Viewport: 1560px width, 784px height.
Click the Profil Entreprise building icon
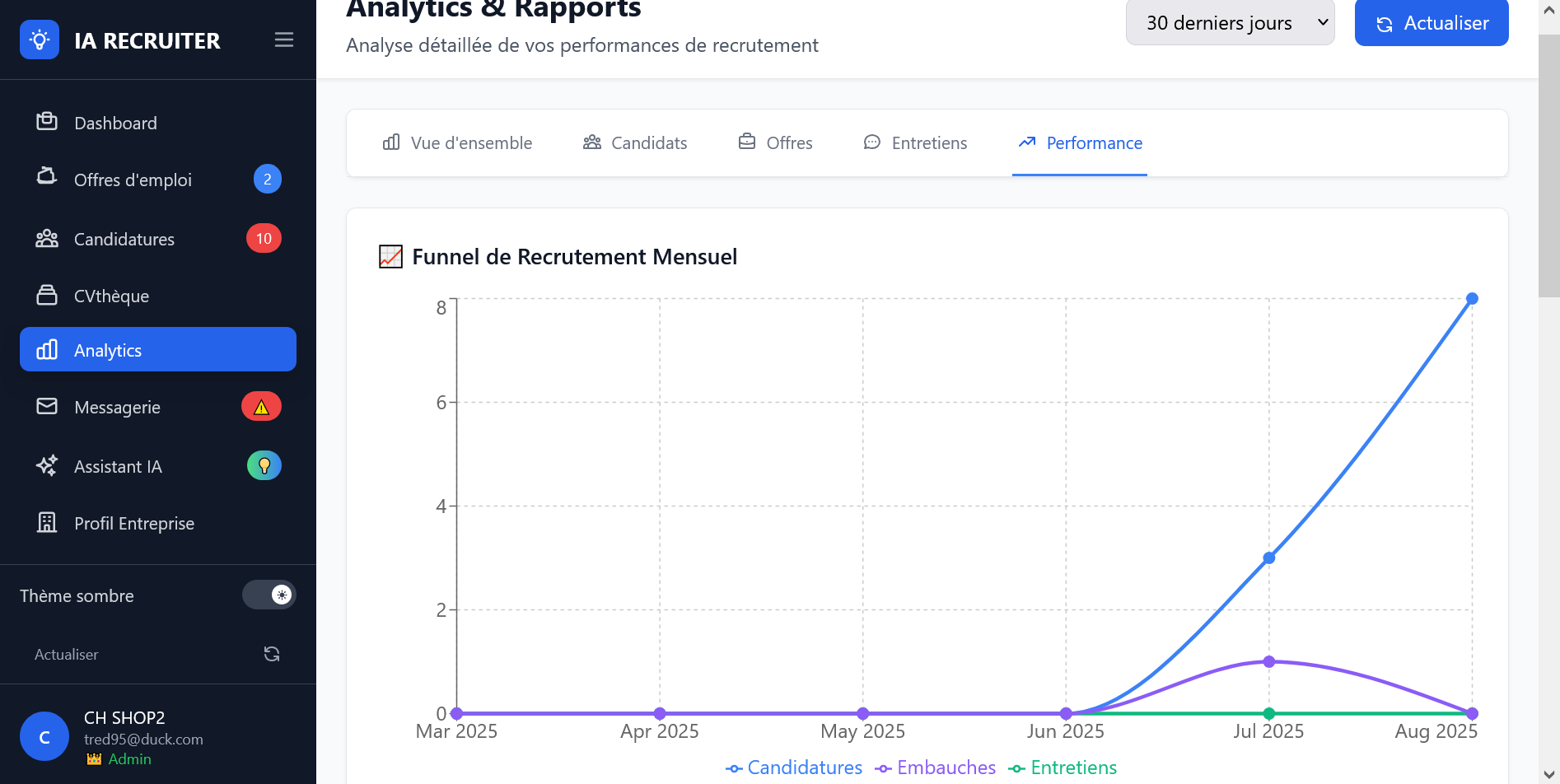coord(47,522)
